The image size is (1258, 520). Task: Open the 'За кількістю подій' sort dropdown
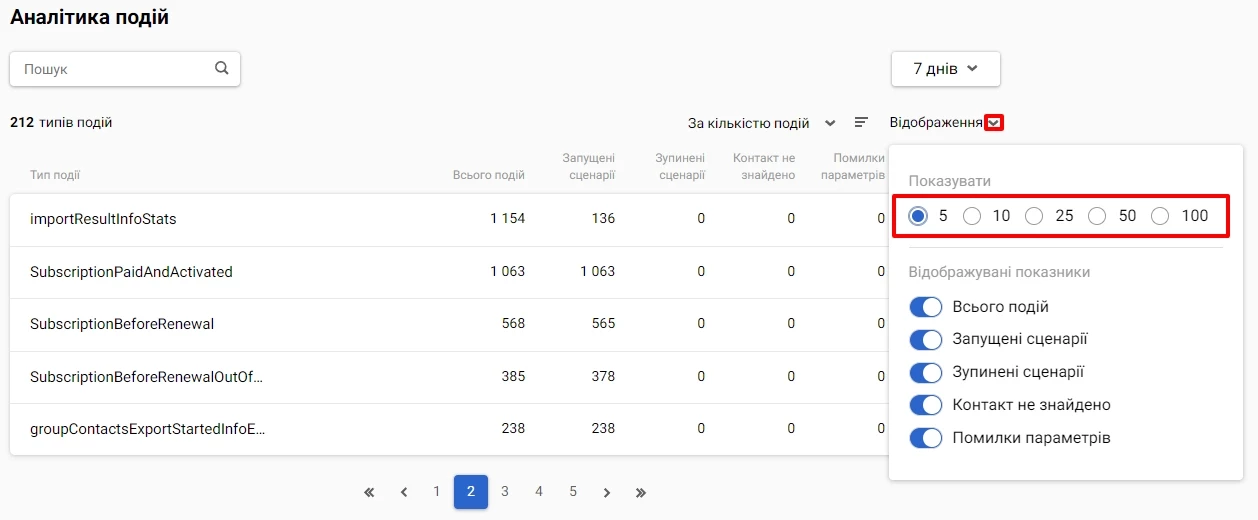(762, 123)
